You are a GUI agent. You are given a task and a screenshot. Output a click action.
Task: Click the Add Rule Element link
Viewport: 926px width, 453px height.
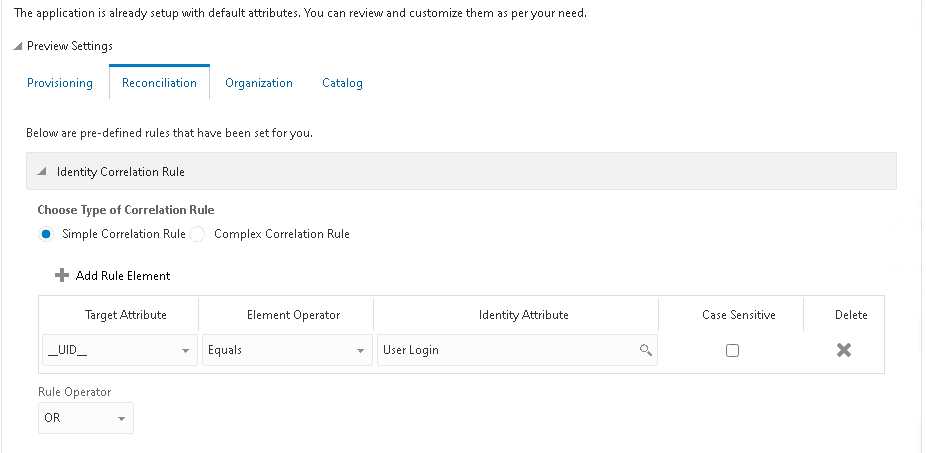123,276
